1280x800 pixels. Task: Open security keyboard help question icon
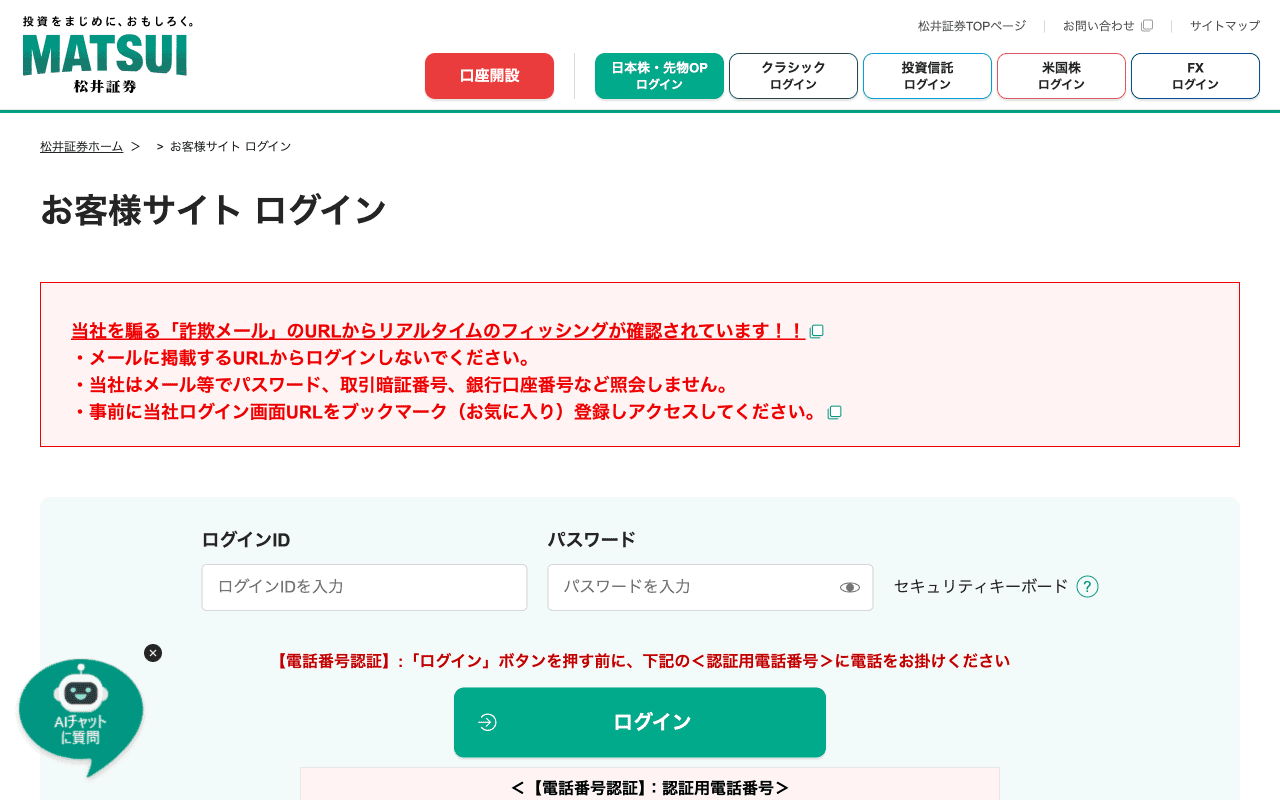point(1087,587)
